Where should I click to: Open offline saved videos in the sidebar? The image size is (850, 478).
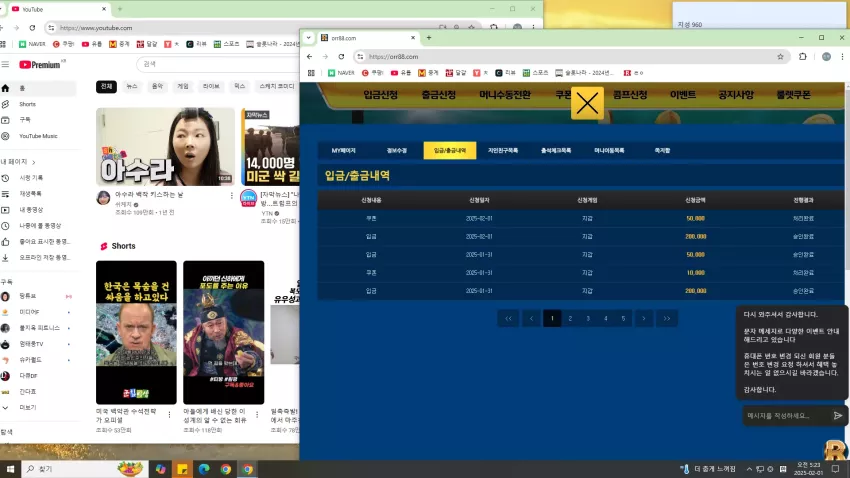click(x=44, y=257)
